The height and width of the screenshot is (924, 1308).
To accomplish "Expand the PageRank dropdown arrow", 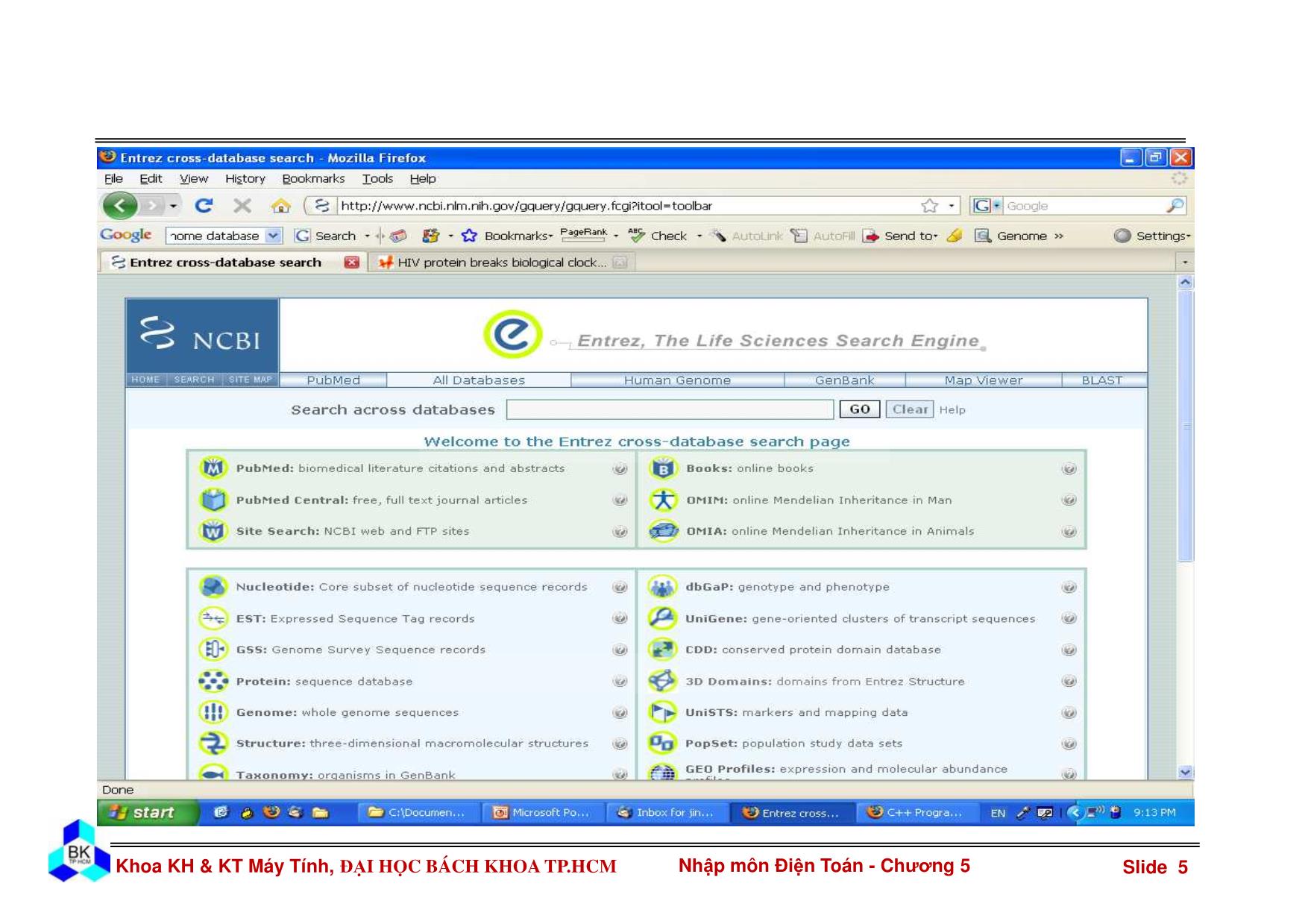I will [616, 236].
